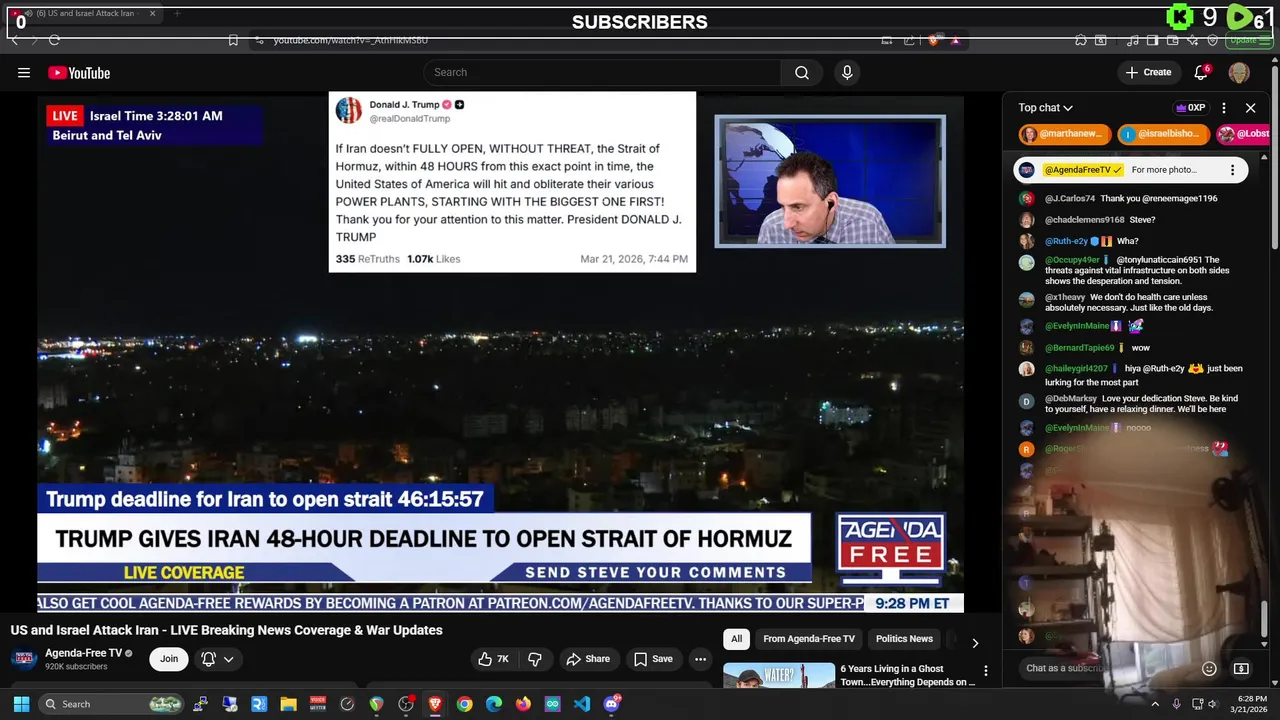Open Brave wallet toolbar icon
This screenshot has height=720, width=1280.
(x=1172, y=40)
